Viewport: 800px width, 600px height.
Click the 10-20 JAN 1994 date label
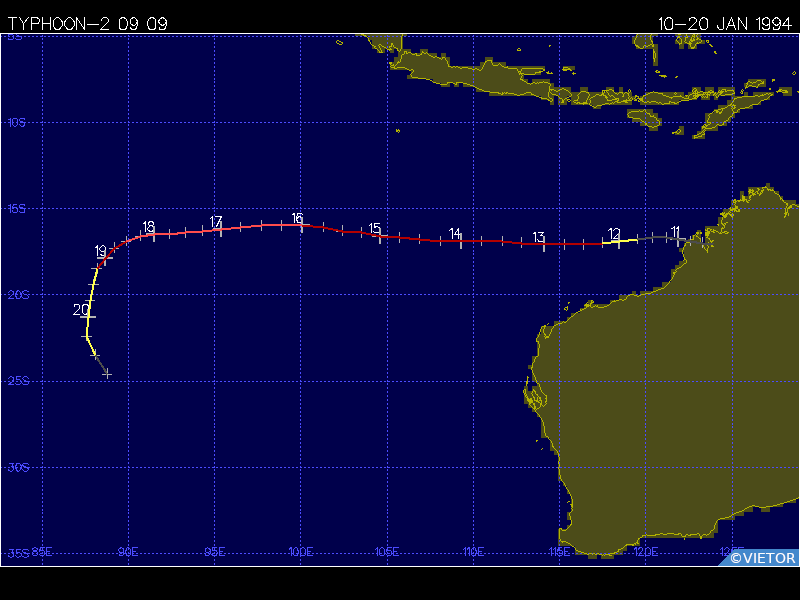724,20
